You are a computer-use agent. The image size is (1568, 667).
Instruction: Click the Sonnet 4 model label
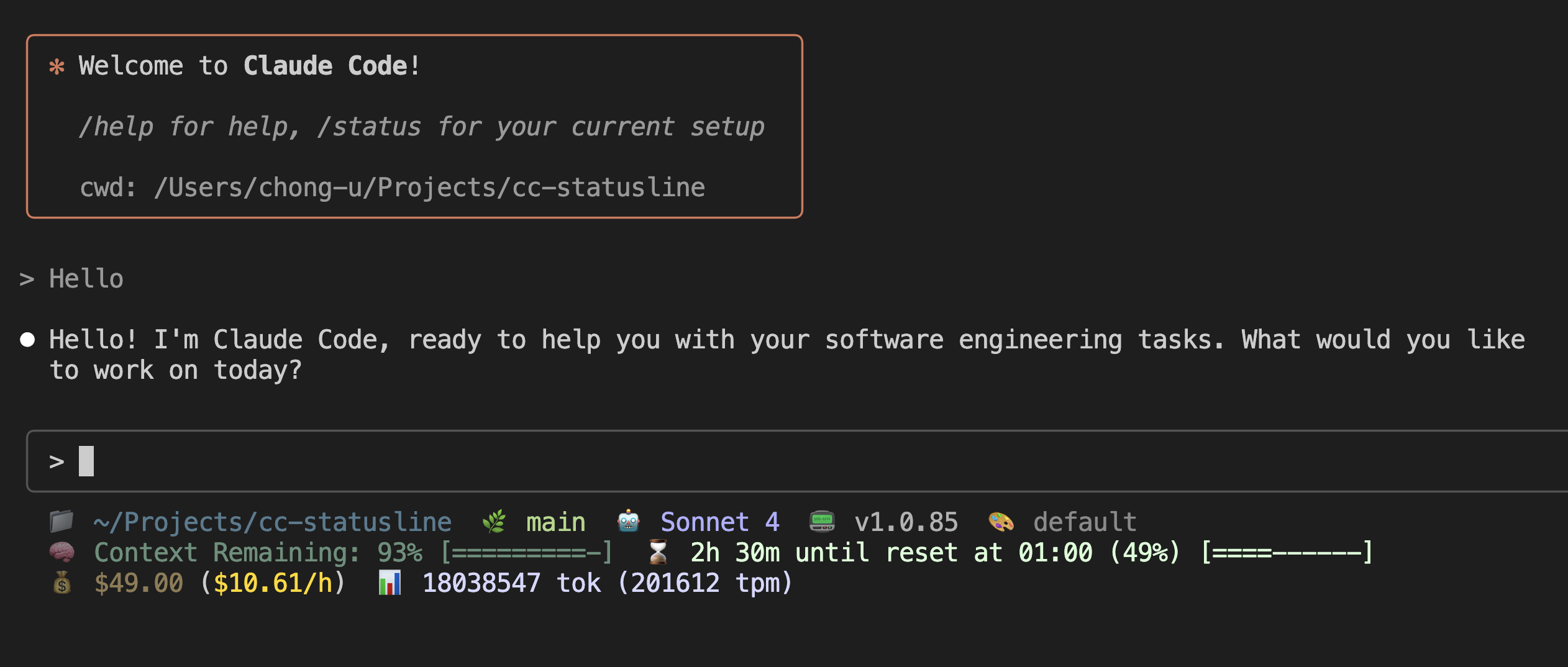click(720, 522)
